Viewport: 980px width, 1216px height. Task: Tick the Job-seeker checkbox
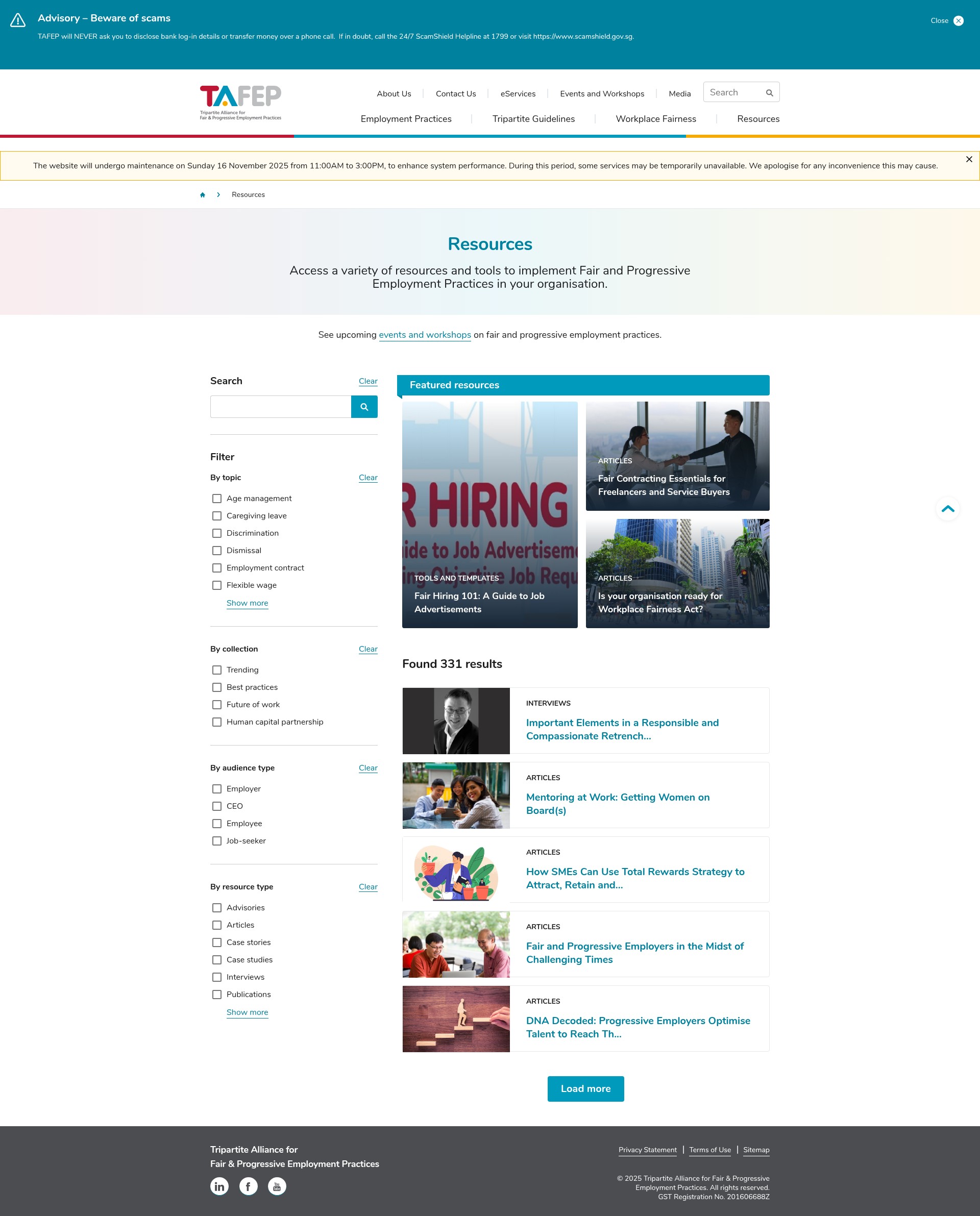pos(217,841)
